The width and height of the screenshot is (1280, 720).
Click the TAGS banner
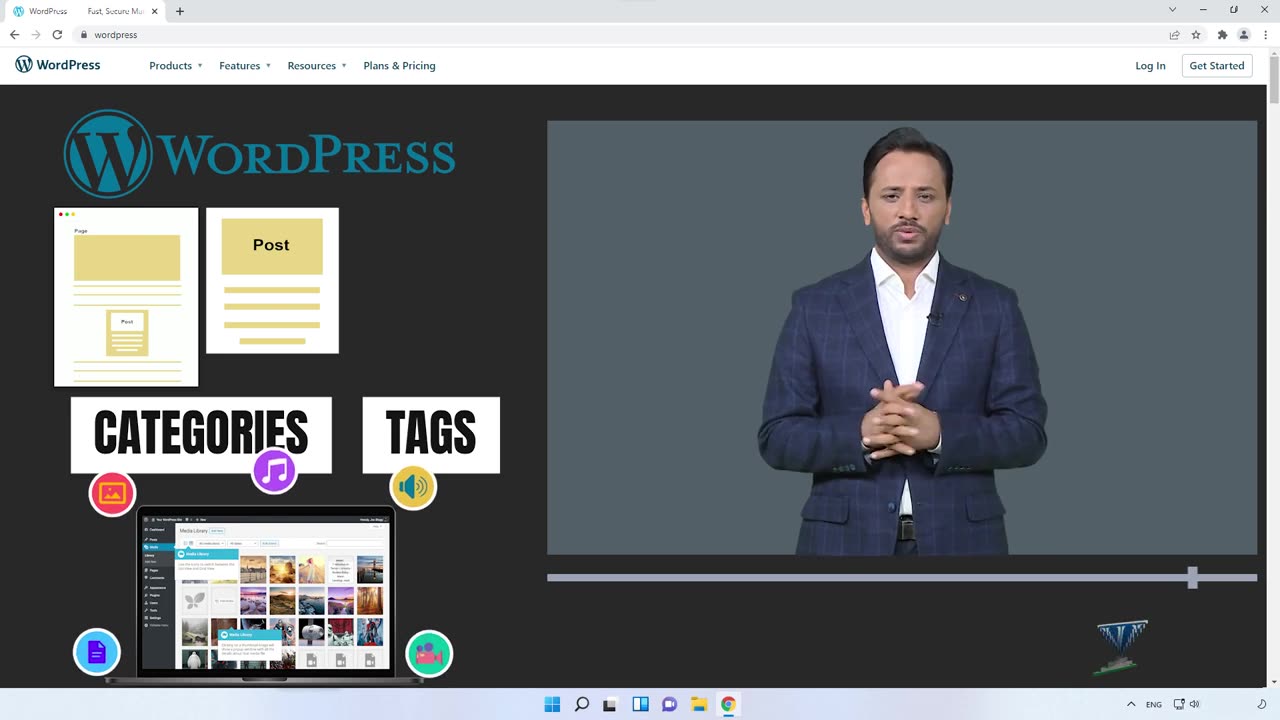point(431,434)
